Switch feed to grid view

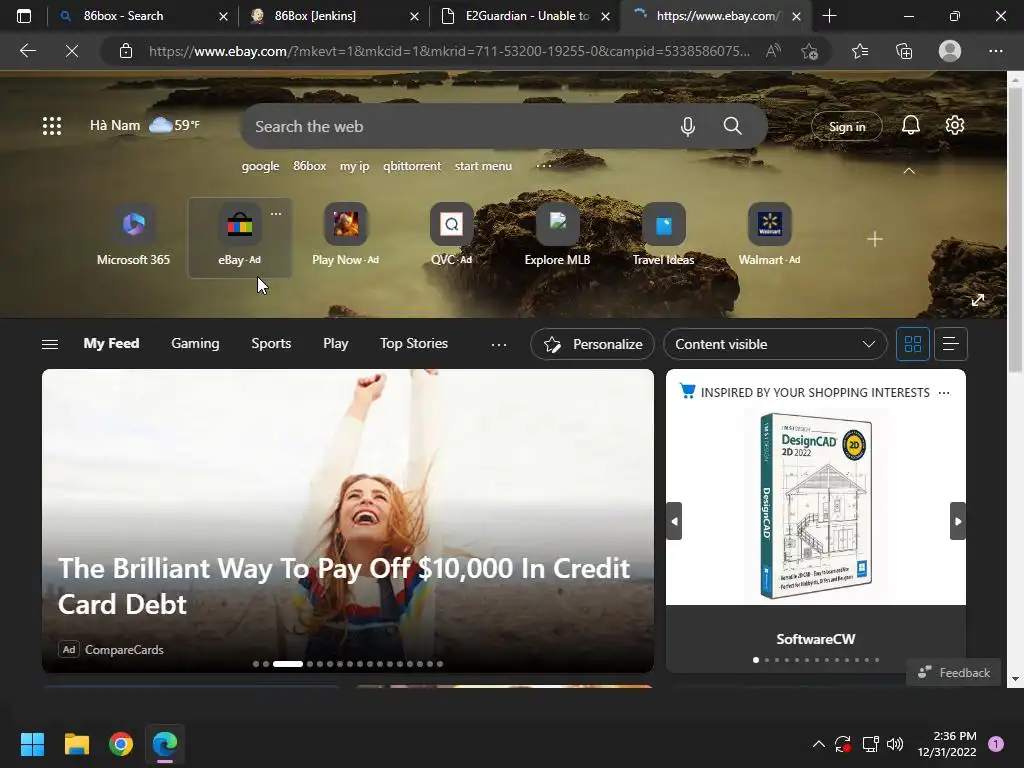912,344
